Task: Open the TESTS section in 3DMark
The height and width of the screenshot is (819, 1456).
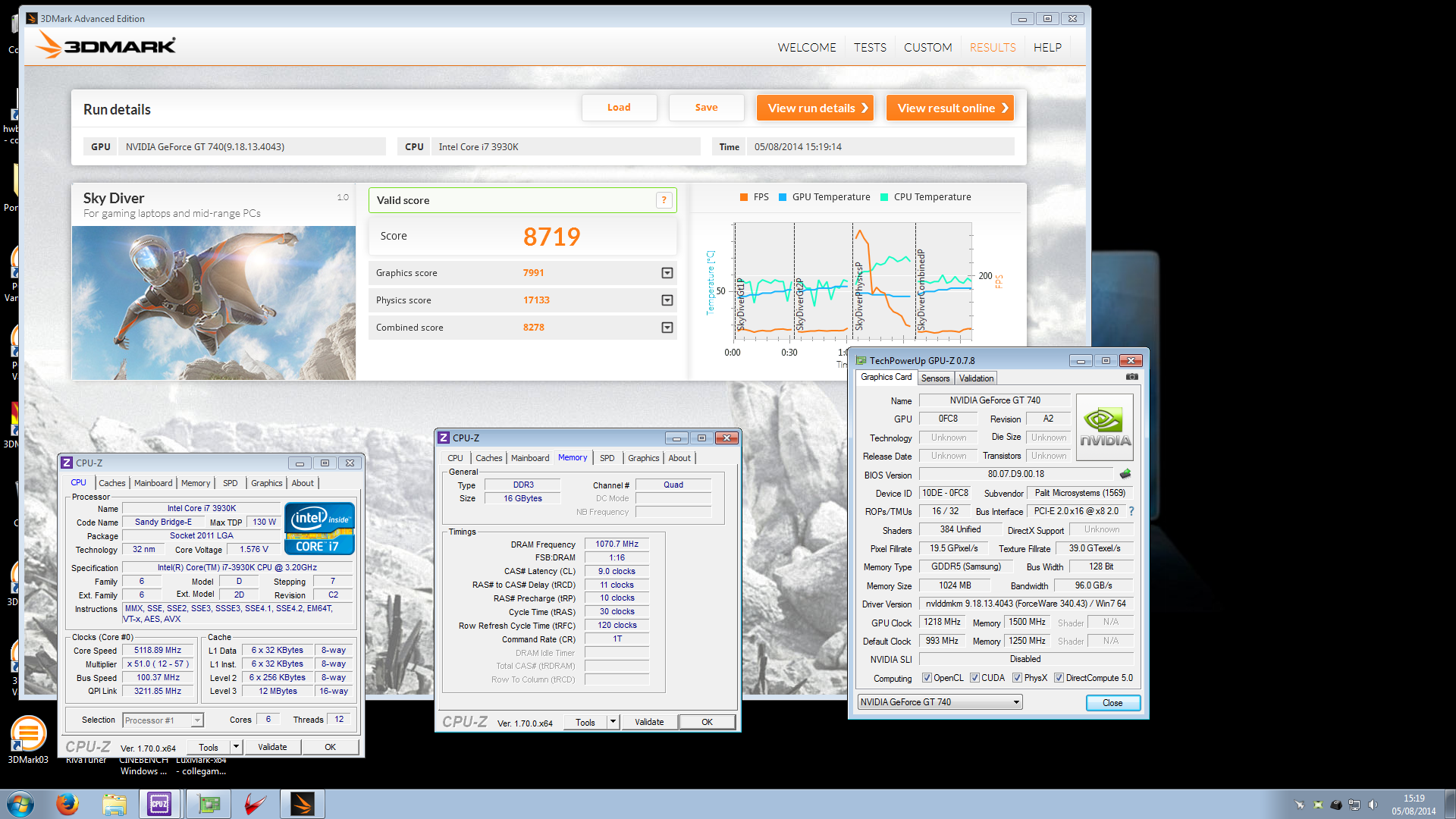Action: [870, 47]
